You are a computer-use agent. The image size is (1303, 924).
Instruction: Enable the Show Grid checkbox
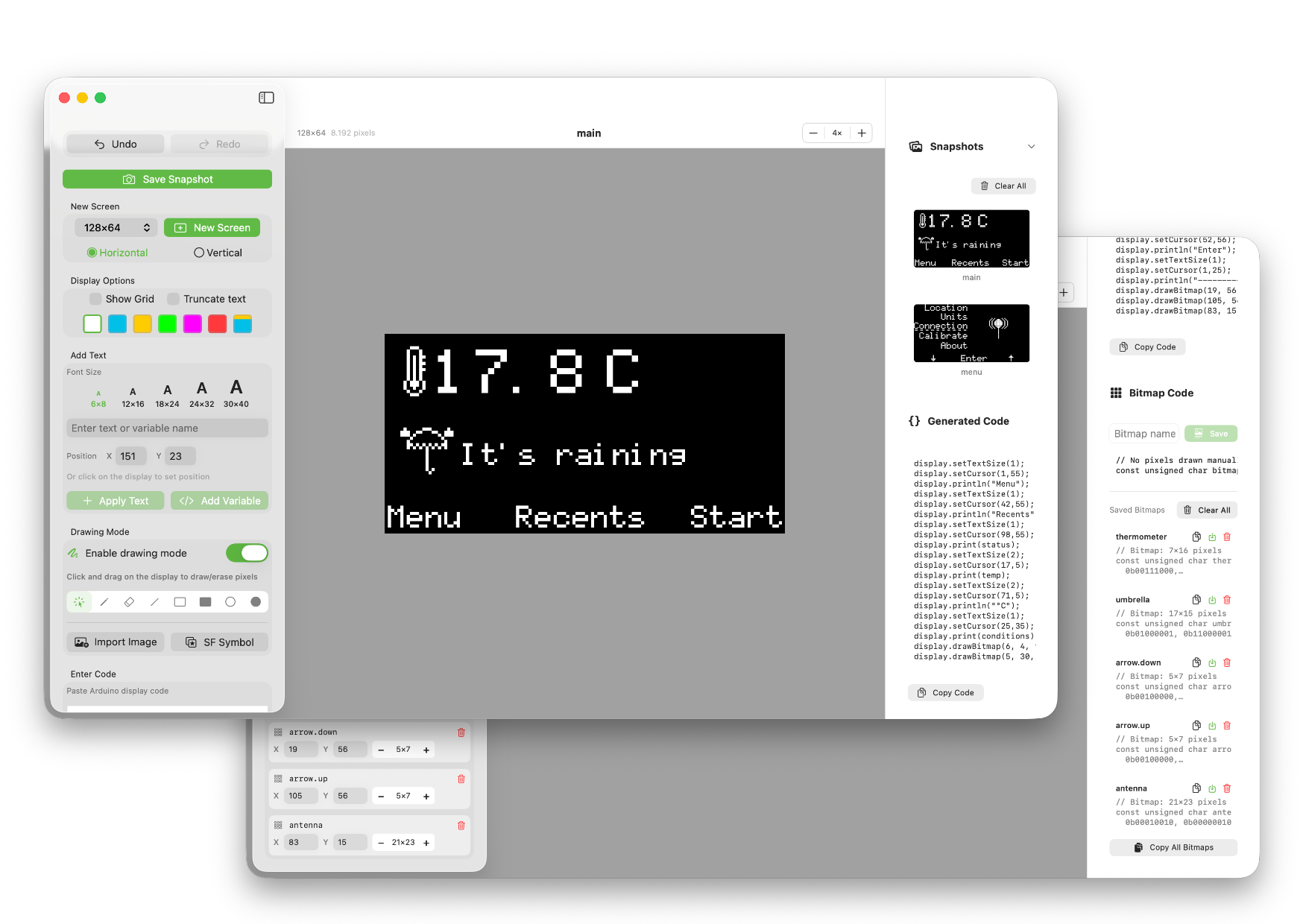pos(95,299)
